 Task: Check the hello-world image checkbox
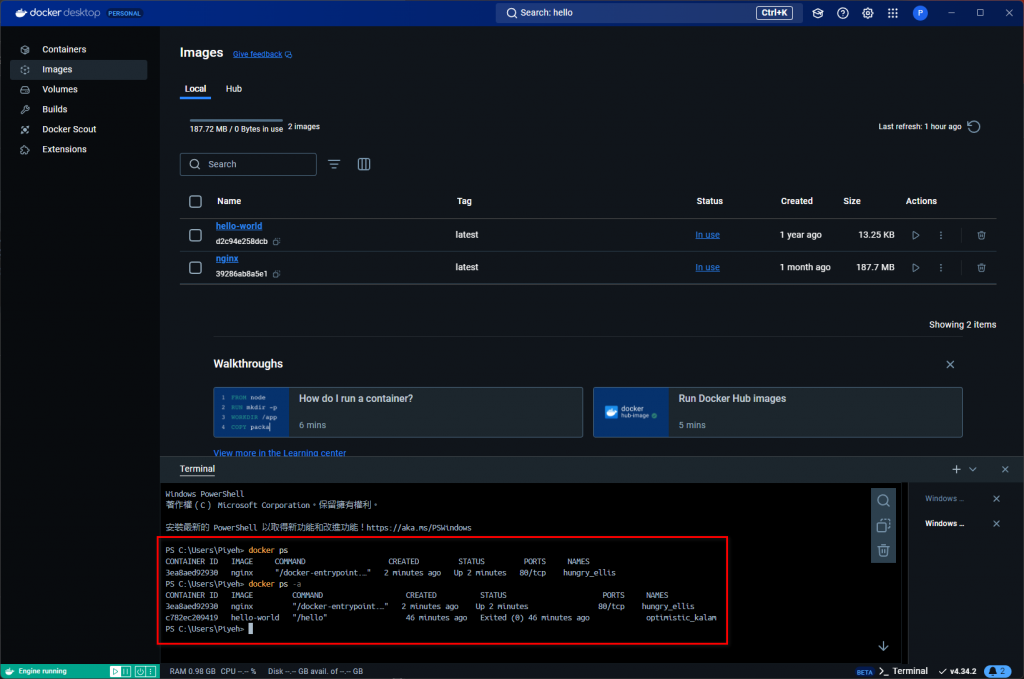click(195, 235)
